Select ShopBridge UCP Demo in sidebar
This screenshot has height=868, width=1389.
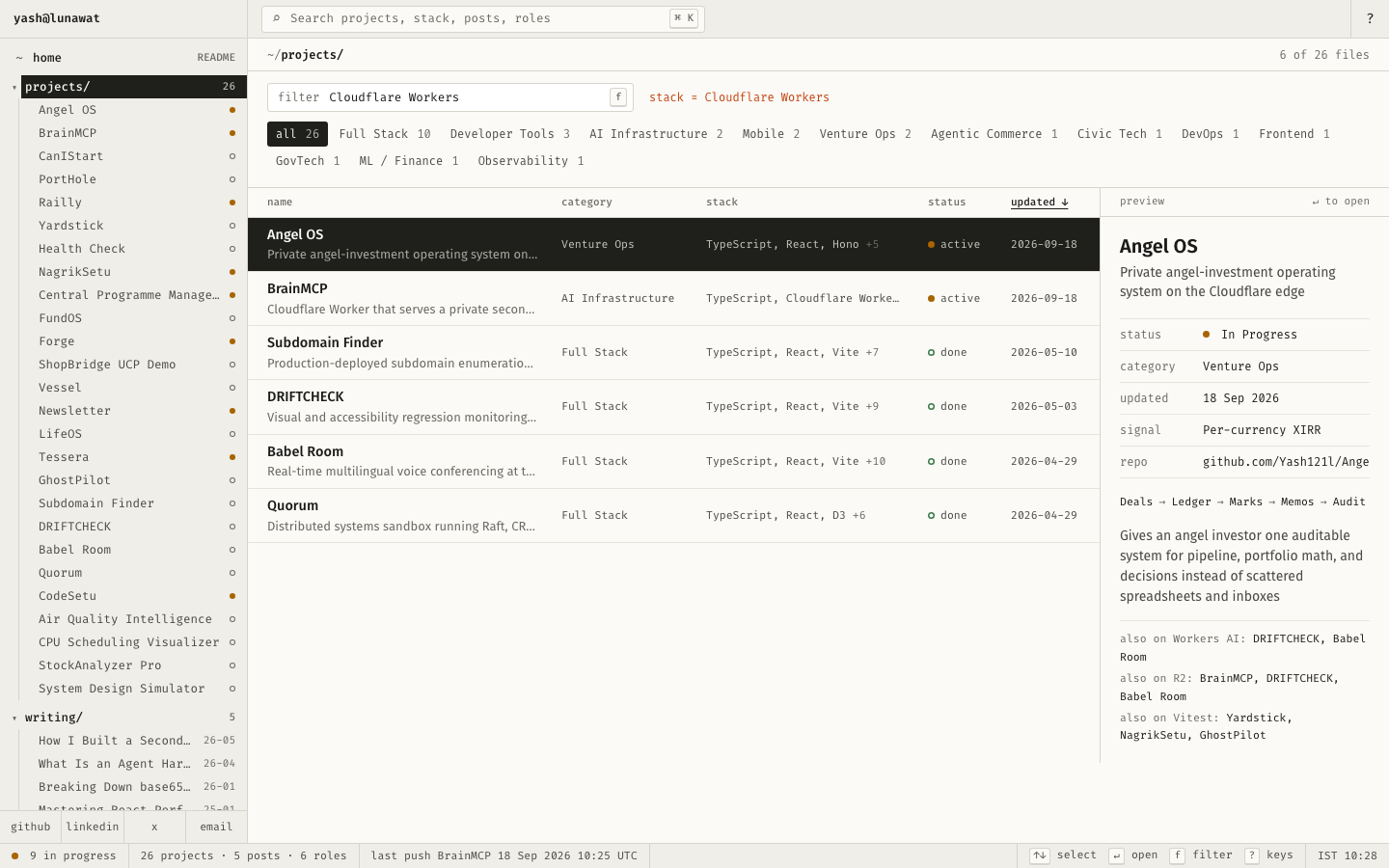coord(133,365)
